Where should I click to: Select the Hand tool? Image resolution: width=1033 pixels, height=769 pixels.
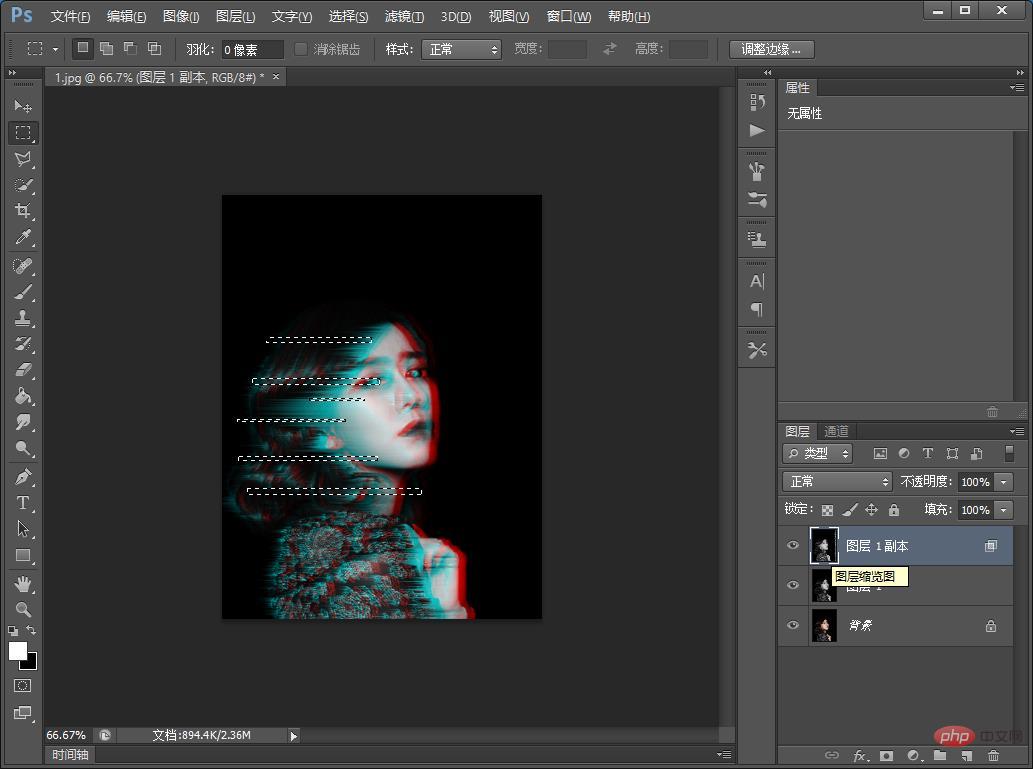click(x=23, y=583)
